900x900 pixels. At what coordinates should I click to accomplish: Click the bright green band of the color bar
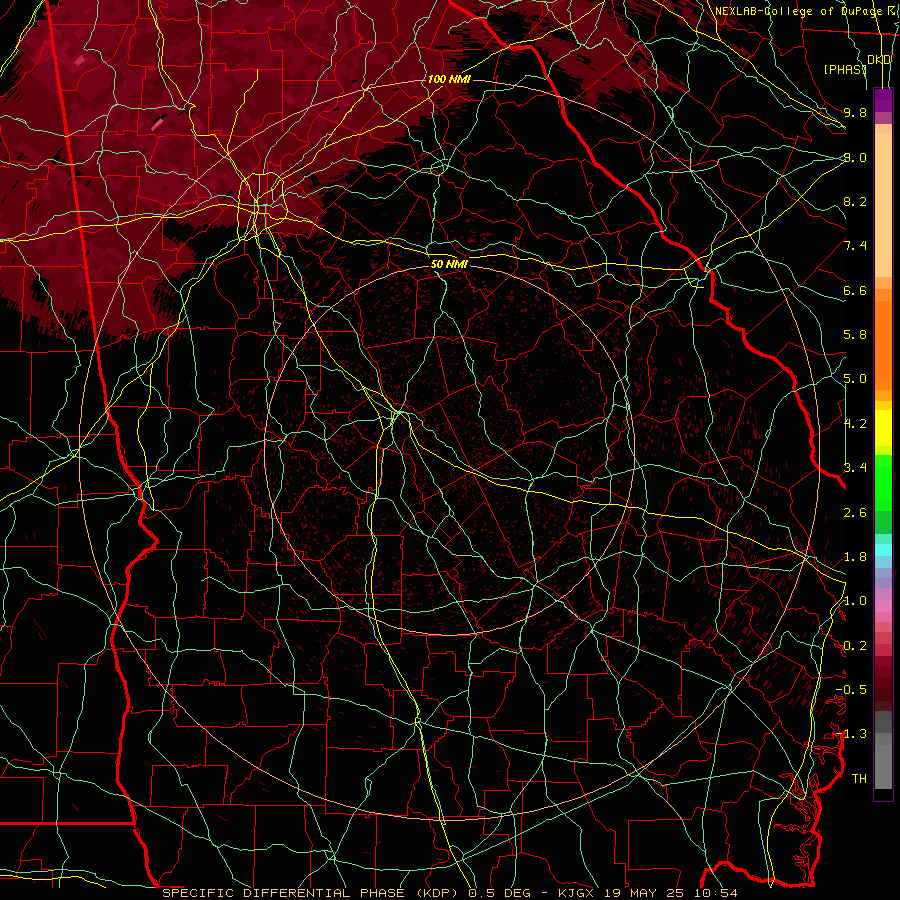click(x=883, y=482)
